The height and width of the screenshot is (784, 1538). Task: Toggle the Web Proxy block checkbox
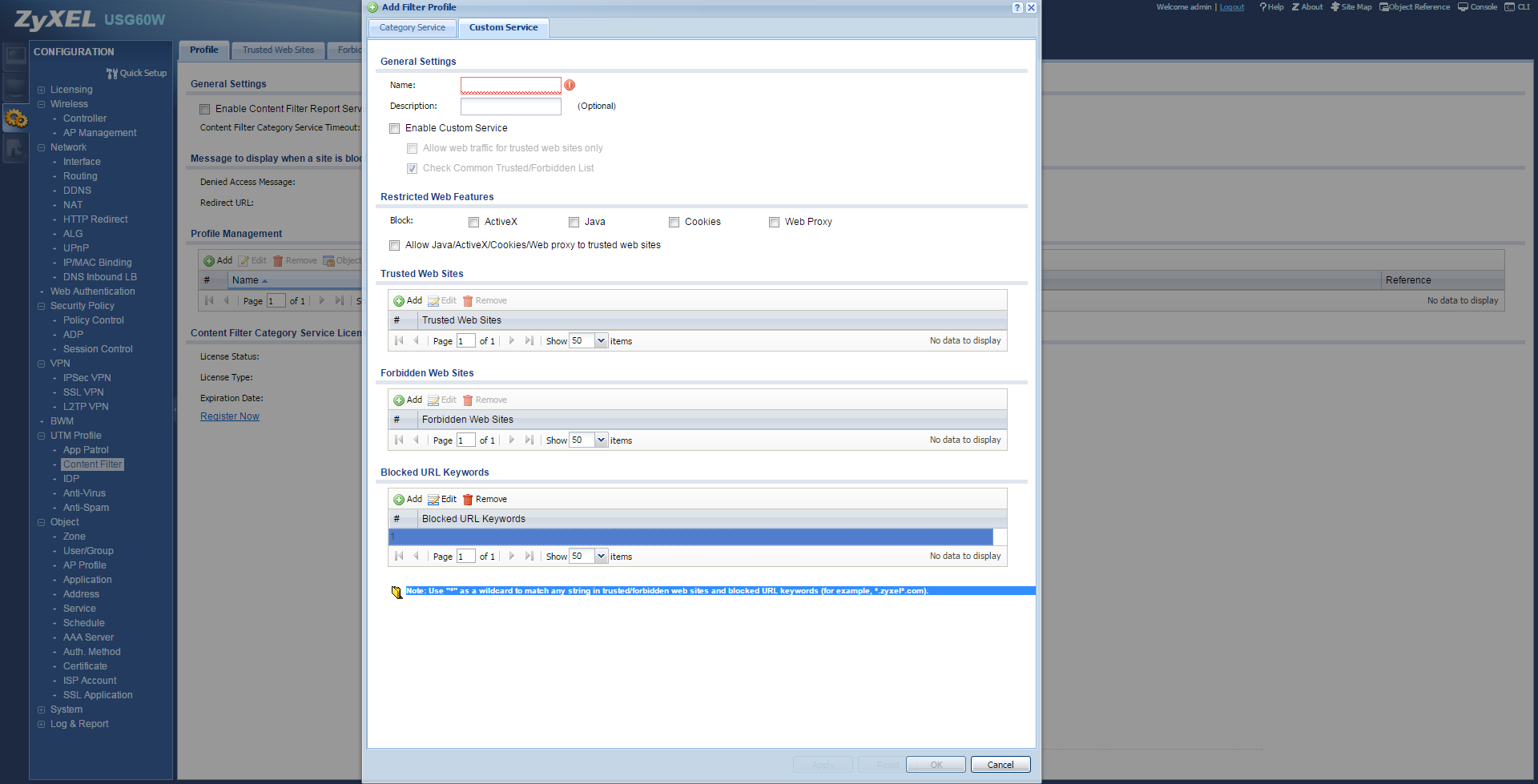[x=775, y=223]
